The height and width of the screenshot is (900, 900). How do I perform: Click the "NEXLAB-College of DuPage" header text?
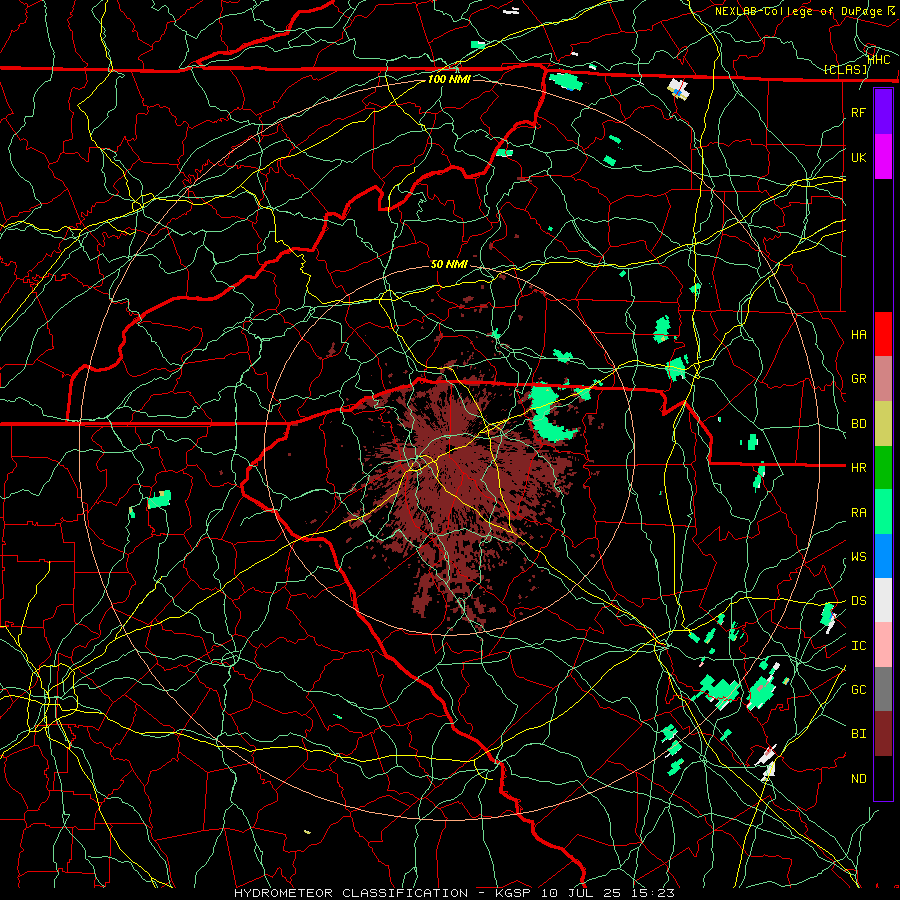tap(798, 11)
